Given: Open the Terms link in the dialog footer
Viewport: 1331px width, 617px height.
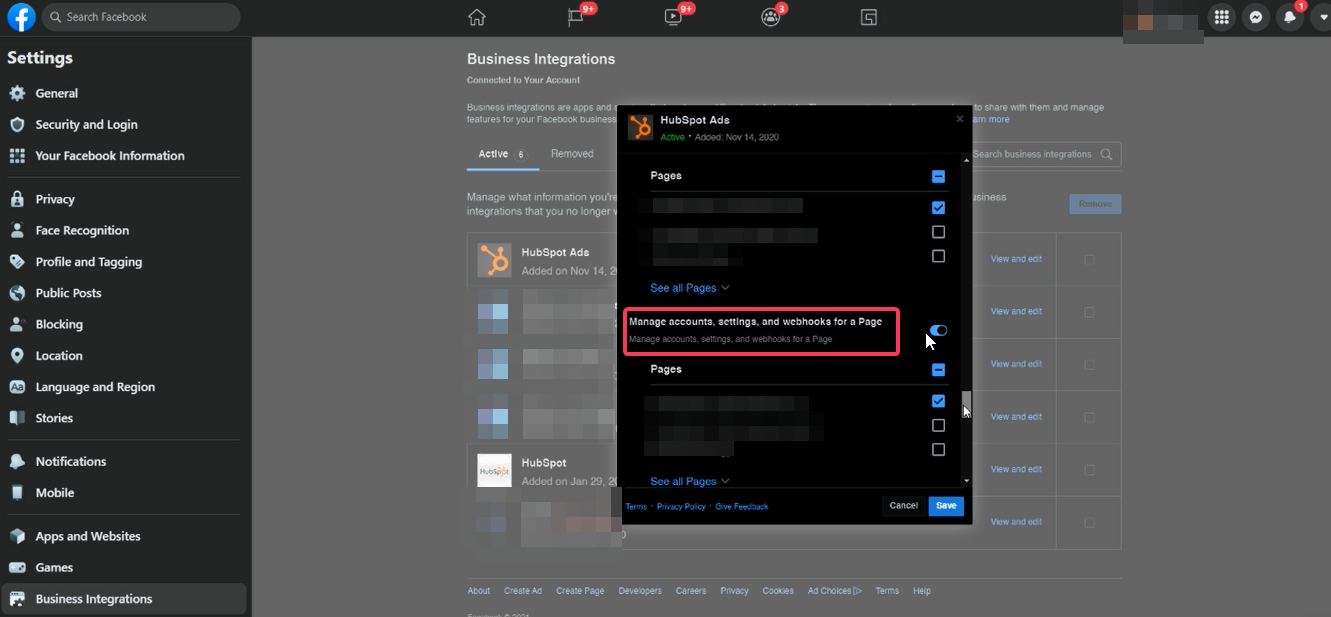Looking at the screenshot, I should (x=636, y=507).
